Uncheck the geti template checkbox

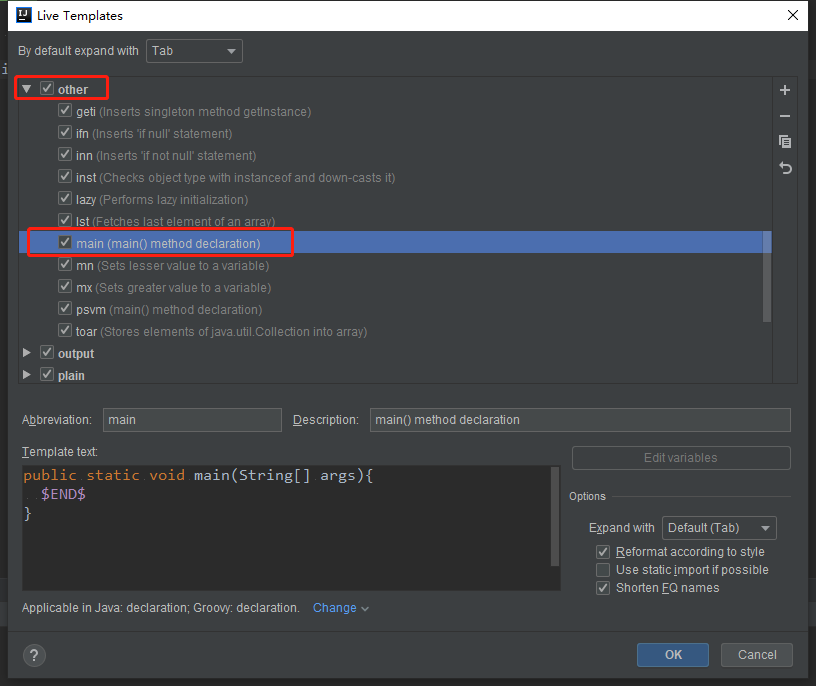point(65,110)
